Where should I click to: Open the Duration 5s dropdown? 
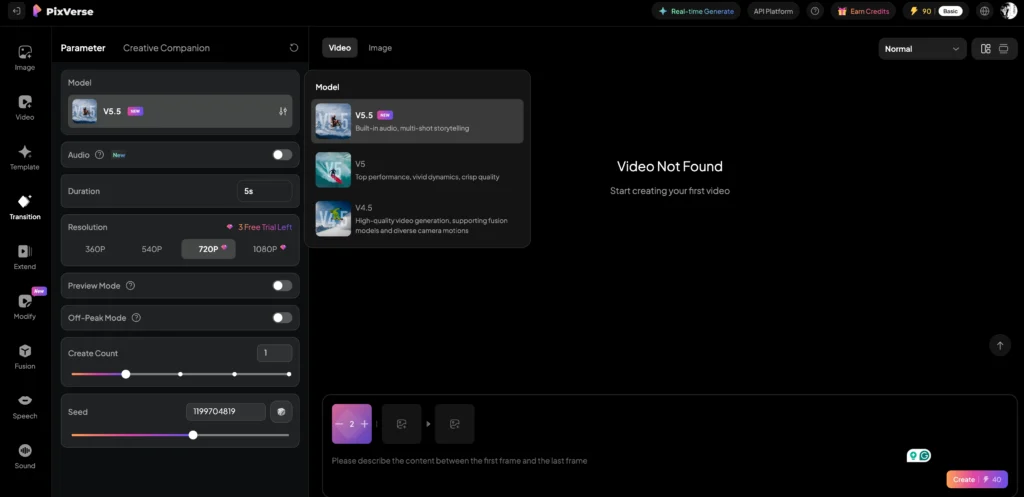click(x=264, y=191)
